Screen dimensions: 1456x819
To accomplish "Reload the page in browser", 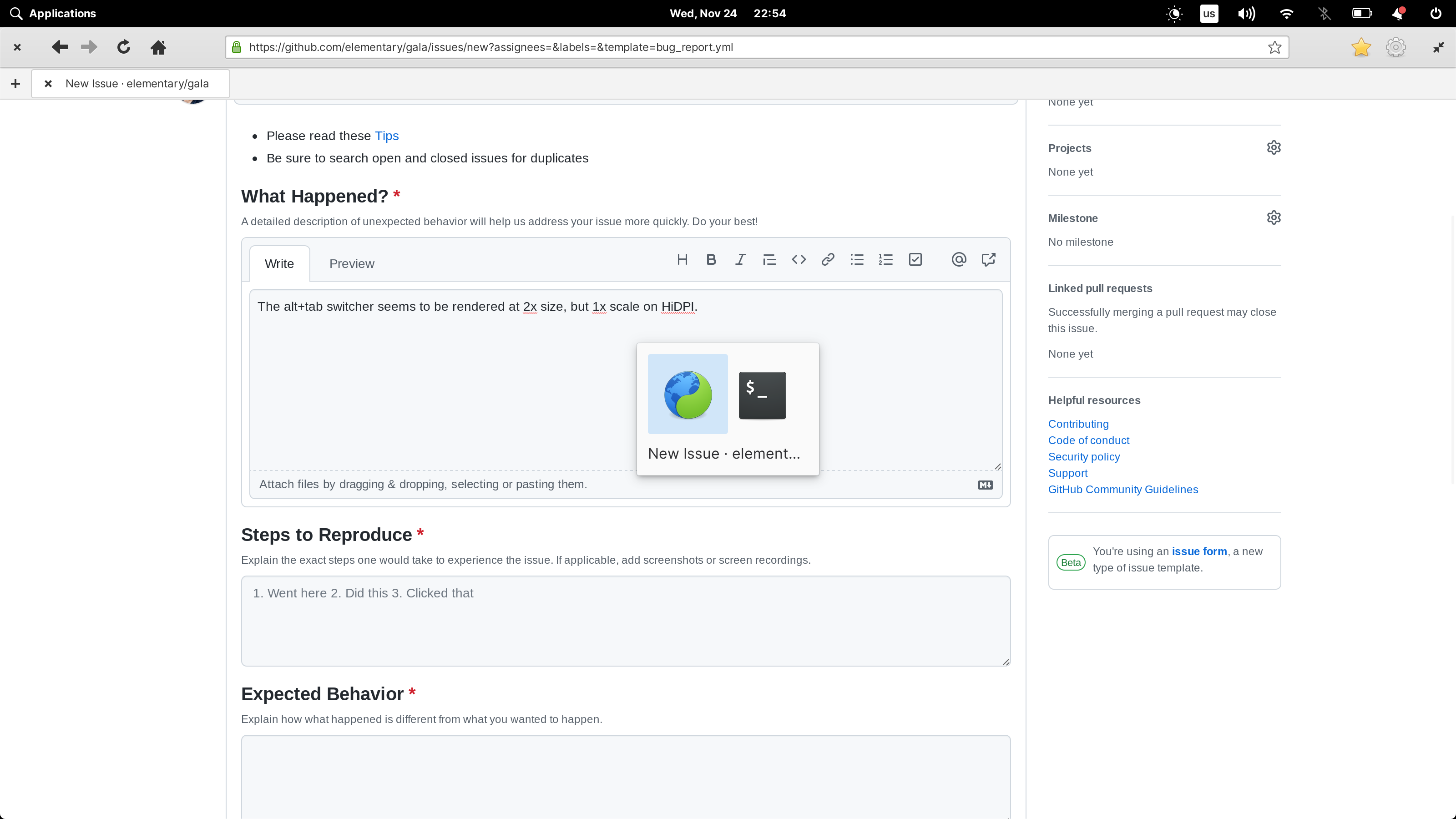I will point(124,47).
